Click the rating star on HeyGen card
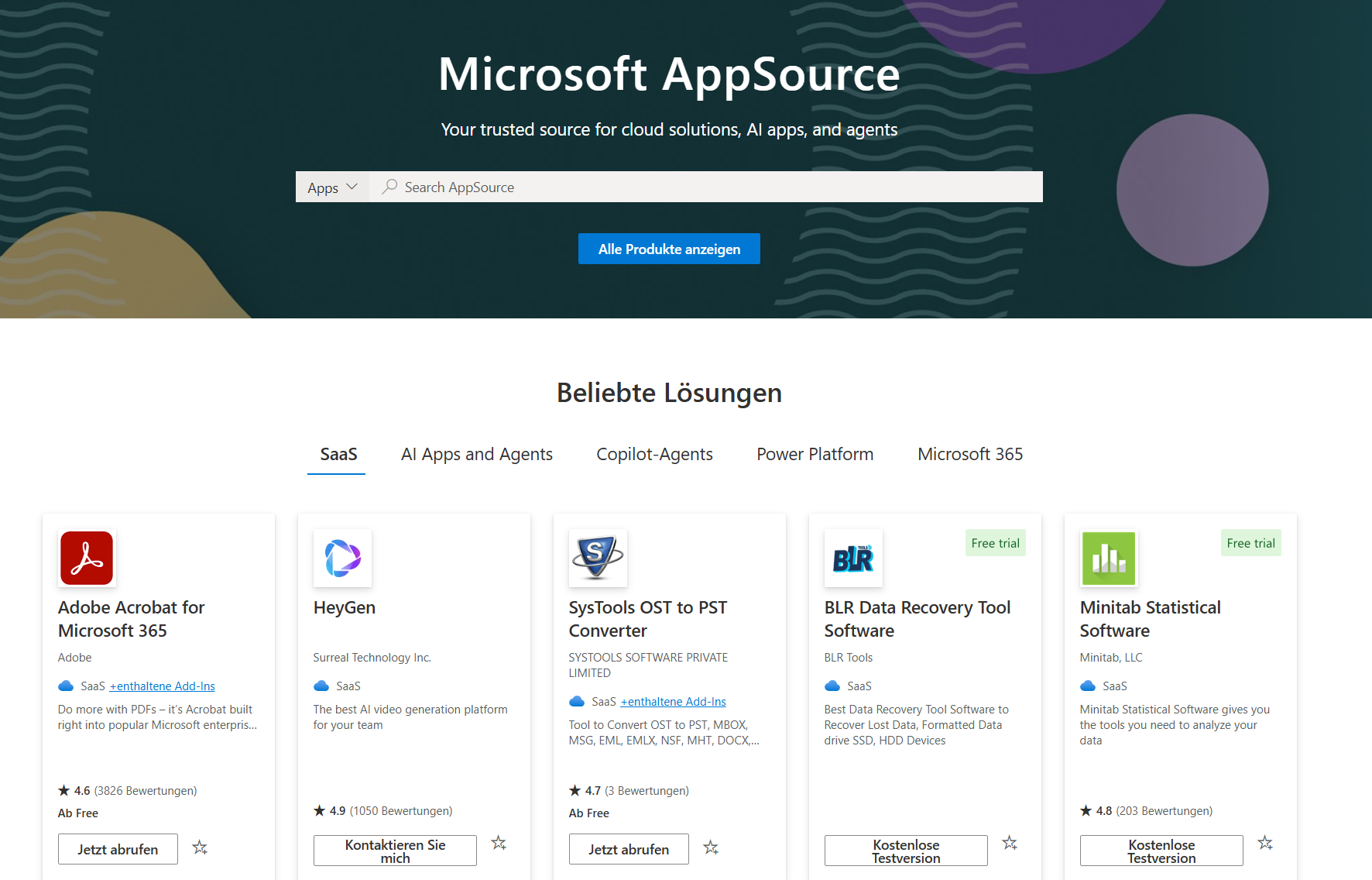 point(320,810)
